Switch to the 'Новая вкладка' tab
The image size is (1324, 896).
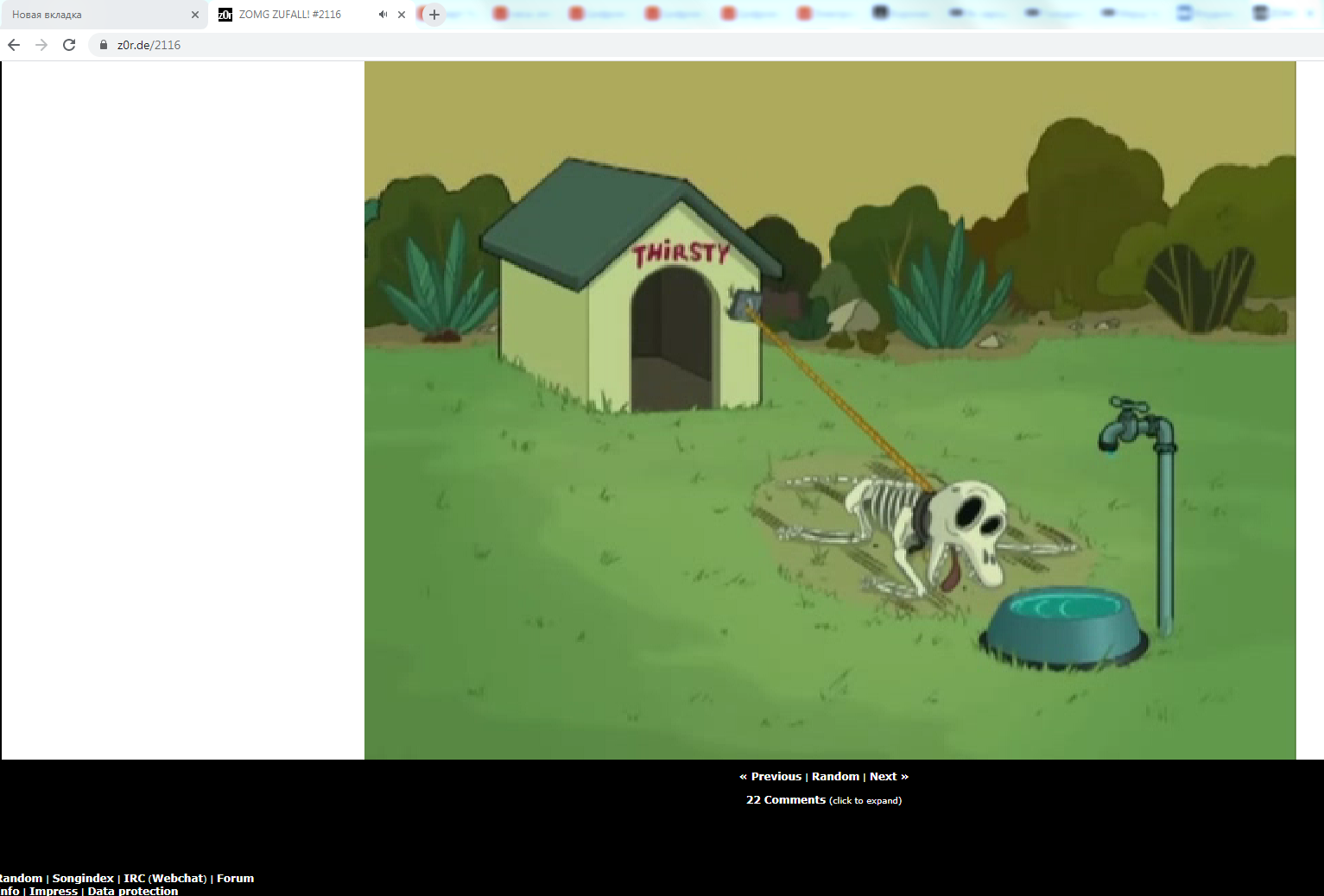pyautogui.click(x=104, y=15)
